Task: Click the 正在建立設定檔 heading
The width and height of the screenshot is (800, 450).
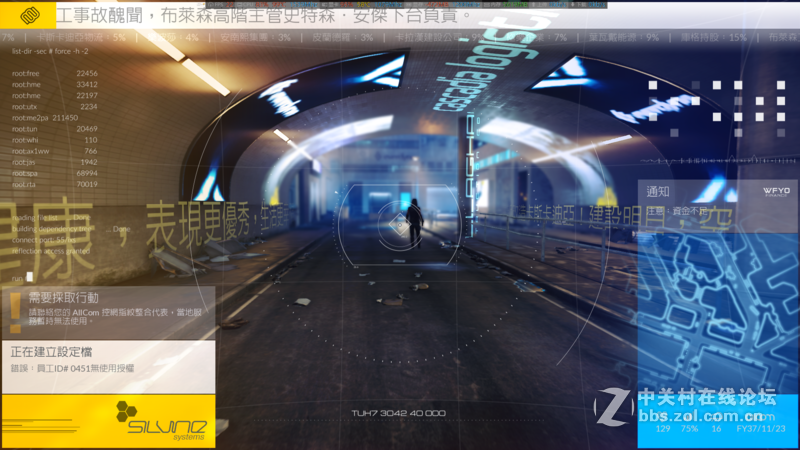Action: click(x=51, y=352)
